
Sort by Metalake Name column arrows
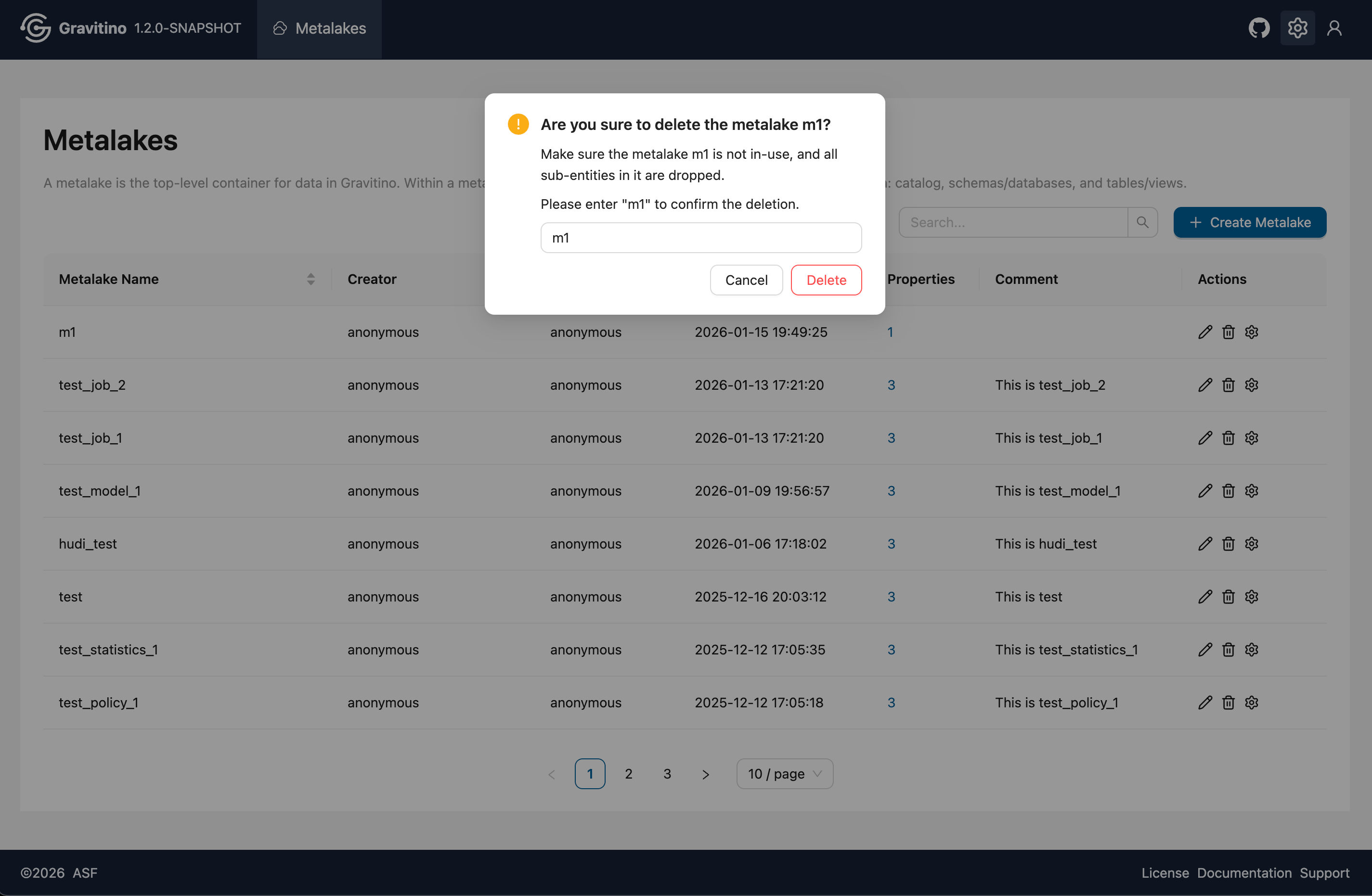click(311, 280)
